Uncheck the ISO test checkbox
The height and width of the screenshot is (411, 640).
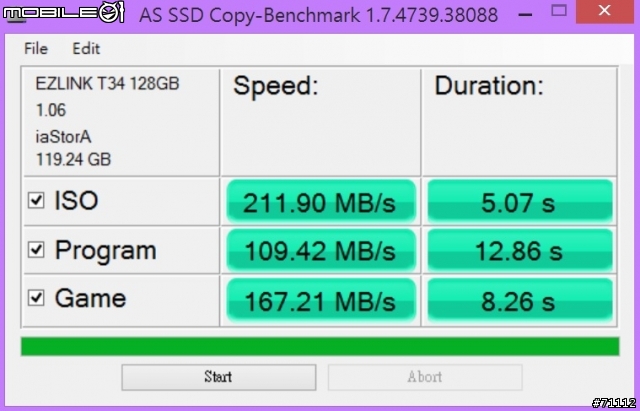click(36, 200)
